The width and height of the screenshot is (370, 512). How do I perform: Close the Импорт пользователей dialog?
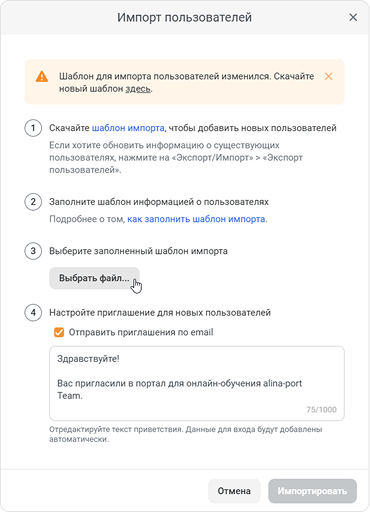353,17
